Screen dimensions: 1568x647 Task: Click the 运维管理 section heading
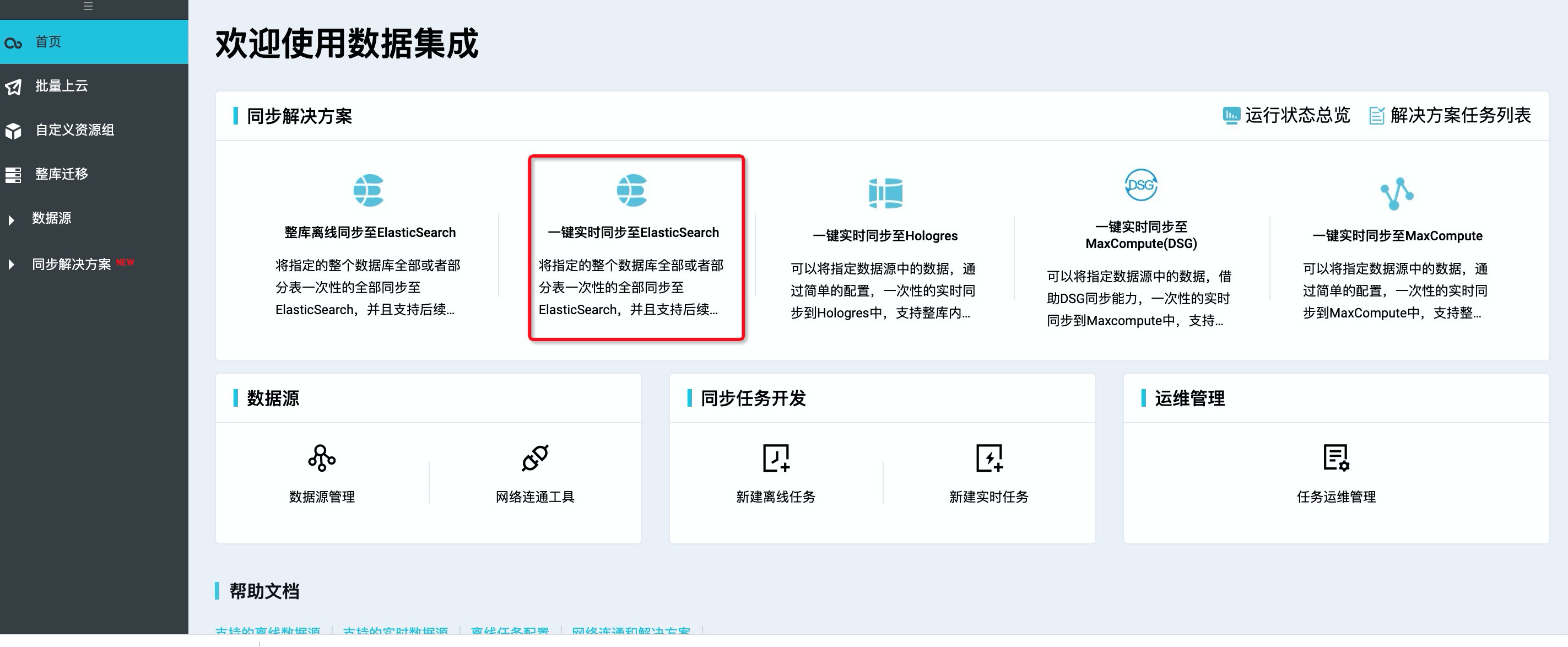pos(1189,398)
